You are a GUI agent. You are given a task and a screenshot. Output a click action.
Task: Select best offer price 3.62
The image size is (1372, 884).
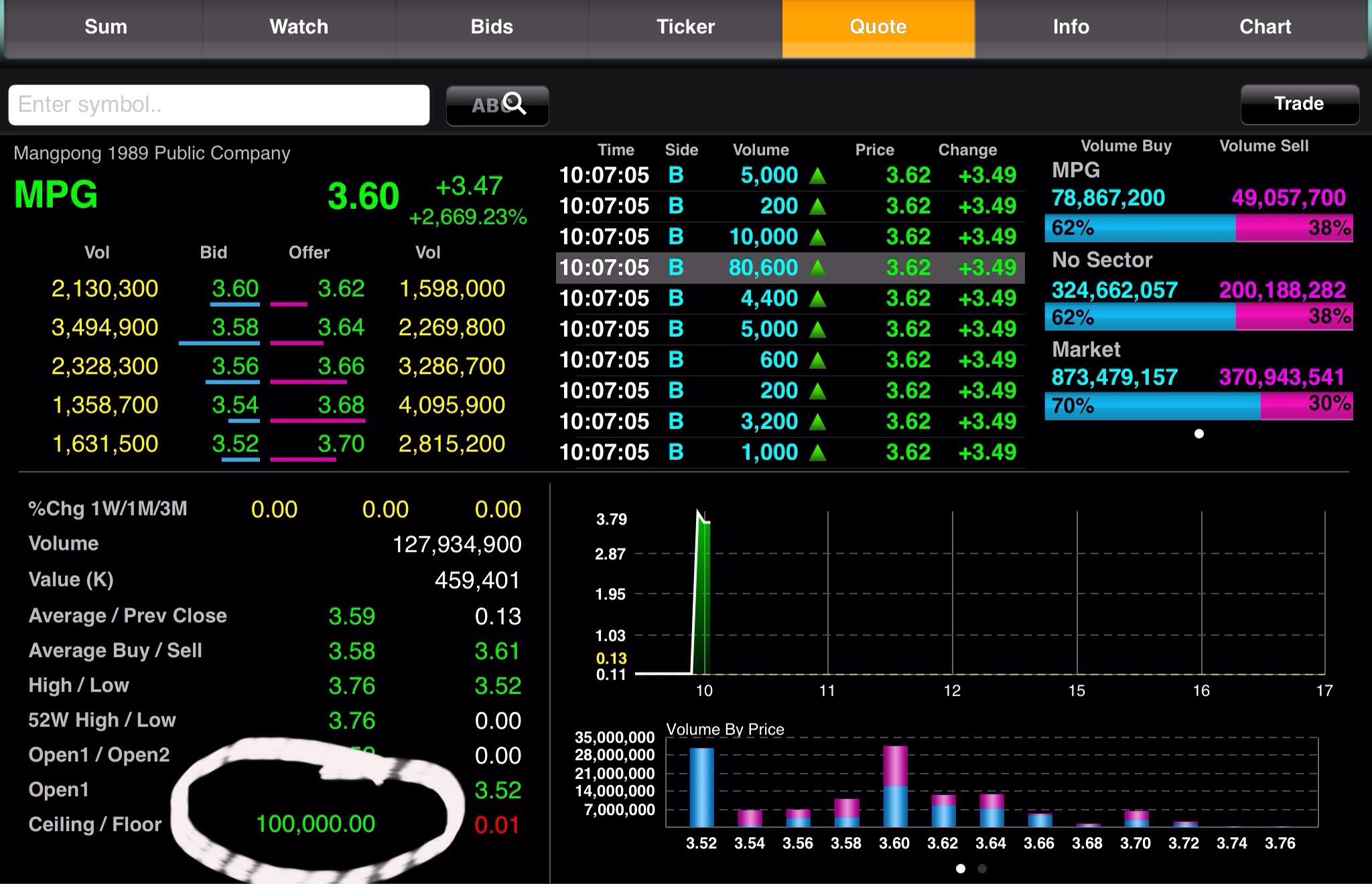tap(340, 289)
